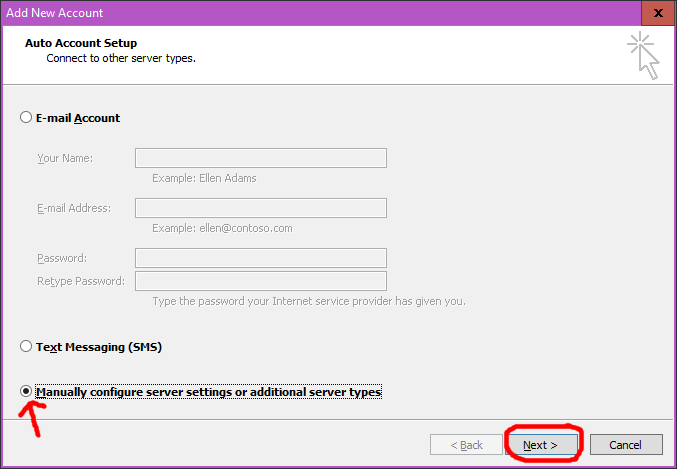Viewport: 677px width, 469px height.
Task: Select the E-mail Account radio button
Action: pos(26,118)
